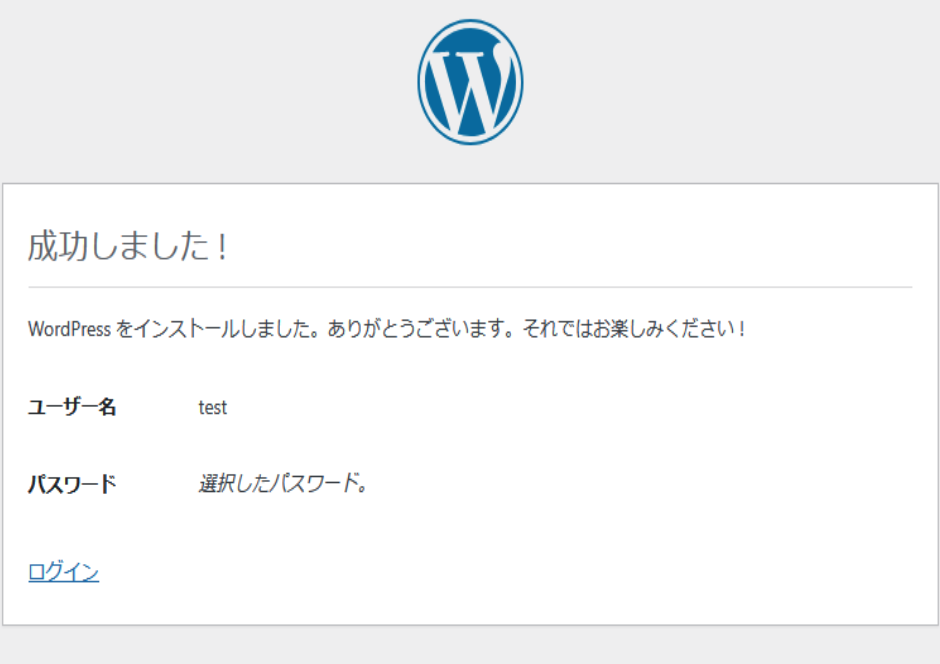
Task: Click the gray background right of the logo
Action: click(x=740, y=90)
